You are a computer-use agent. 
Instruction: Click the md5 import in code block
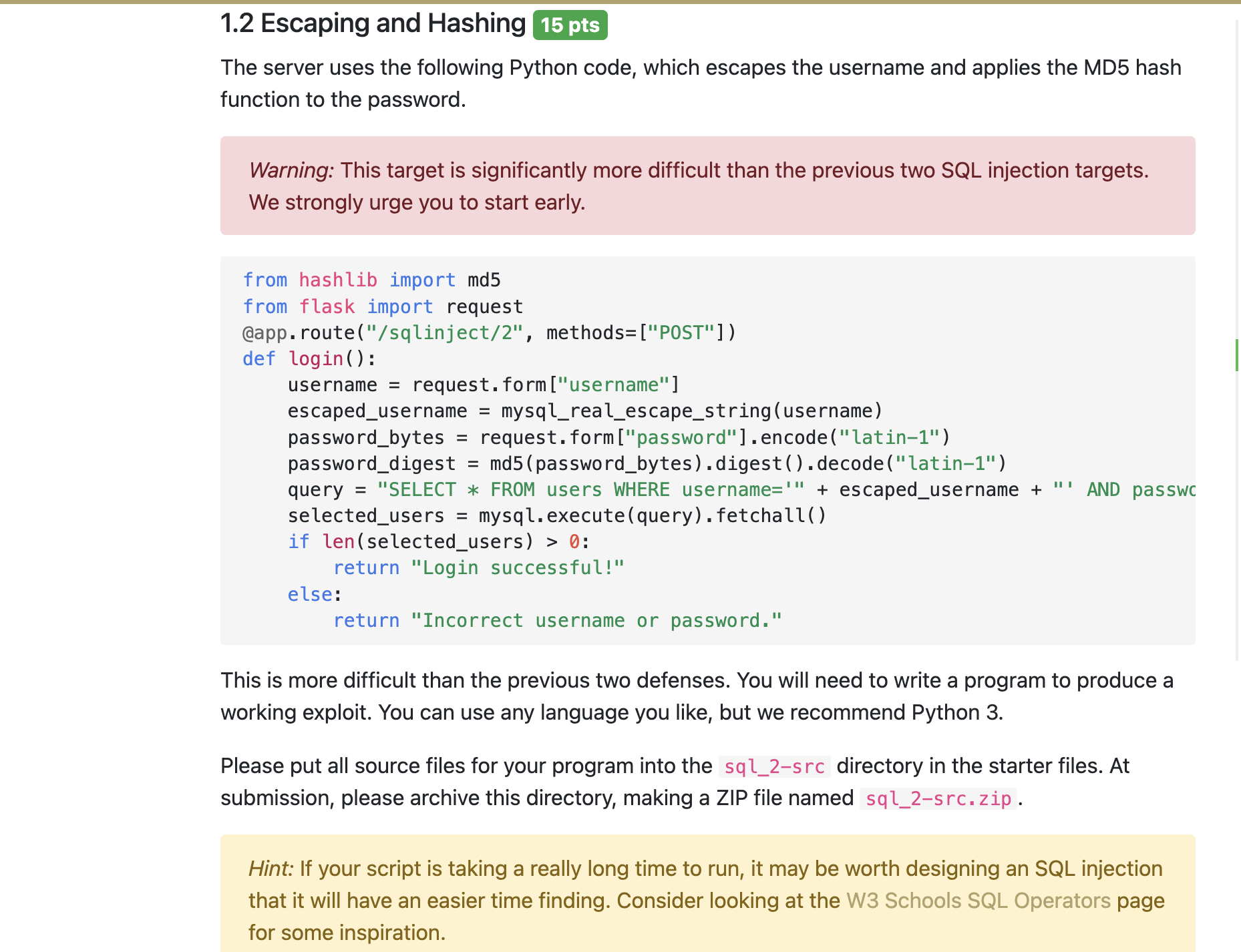tap(484, 280)
